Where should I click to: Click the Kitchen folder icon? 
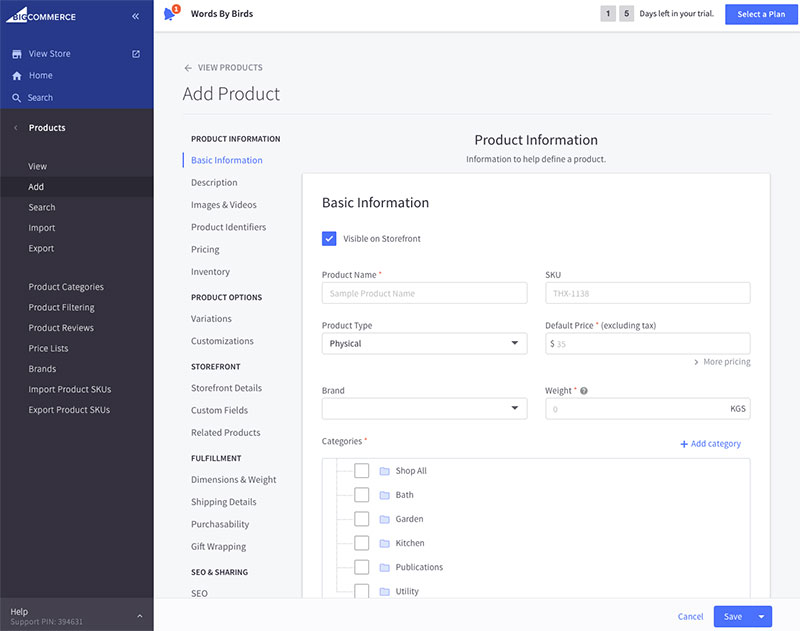click(385, 543)
